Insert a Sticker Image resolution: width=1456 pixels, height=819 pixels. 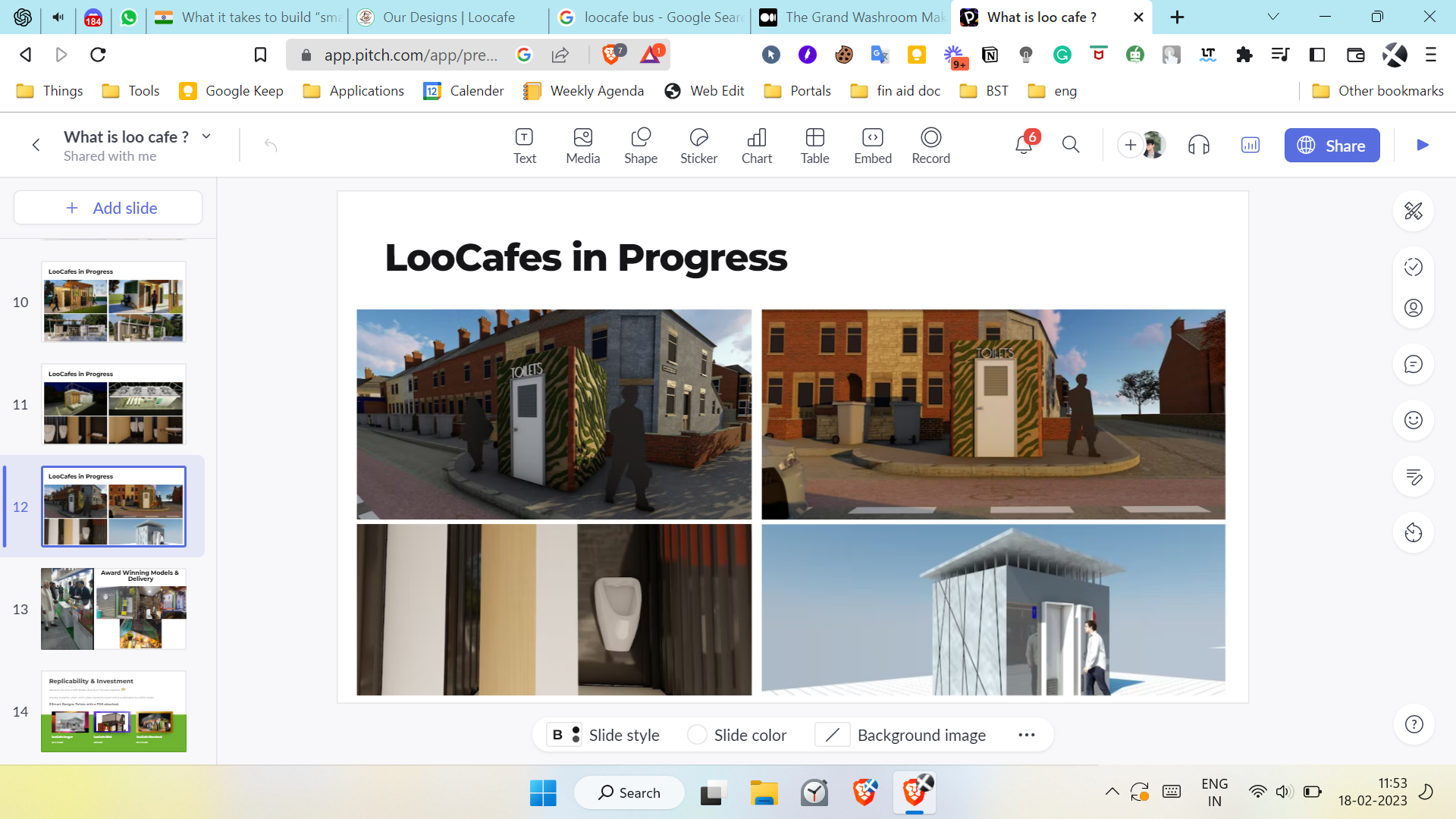[x=698, y=145]
